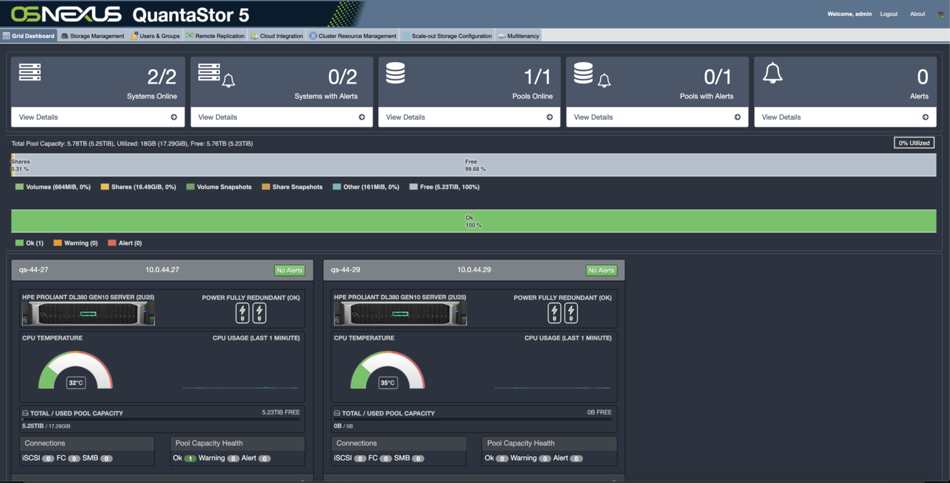Click the Pools Online database icon

click(395, 73)
